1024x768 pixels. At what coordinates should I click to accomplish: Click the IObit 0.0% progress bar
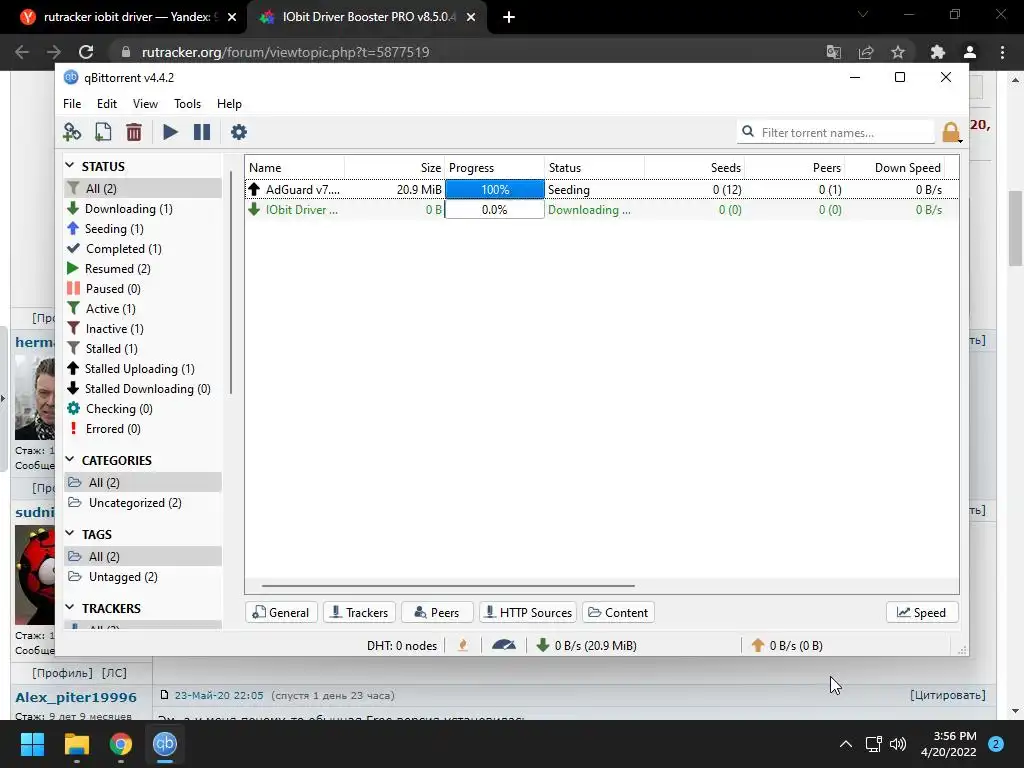[x=495, y=210]
